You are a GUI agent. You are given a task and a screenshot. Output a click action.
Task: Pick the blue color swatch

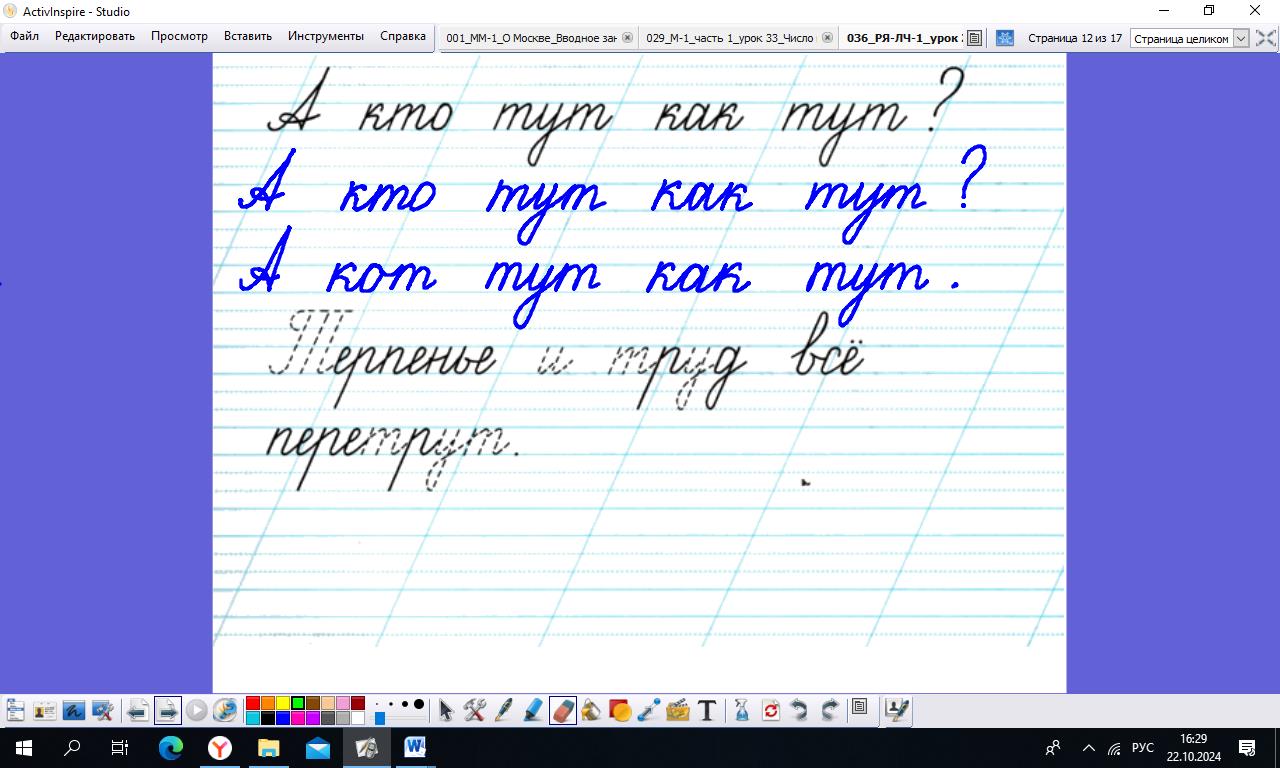tap(283, 718)
